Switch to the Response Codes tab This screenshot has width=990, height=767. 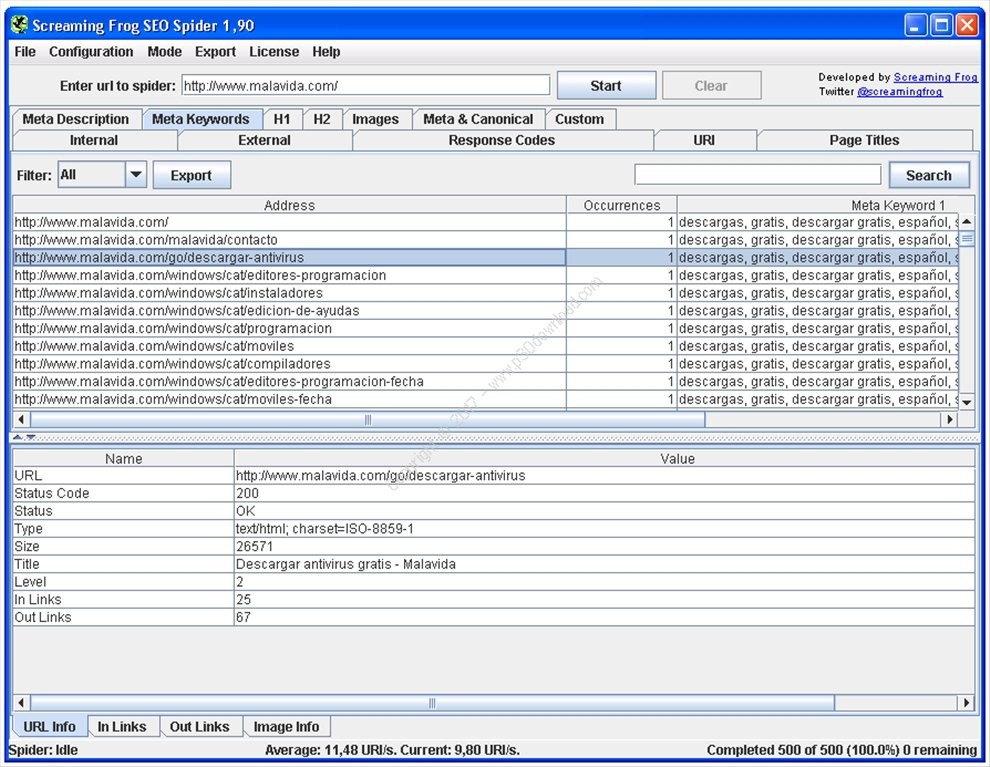[x=502, y=140]
